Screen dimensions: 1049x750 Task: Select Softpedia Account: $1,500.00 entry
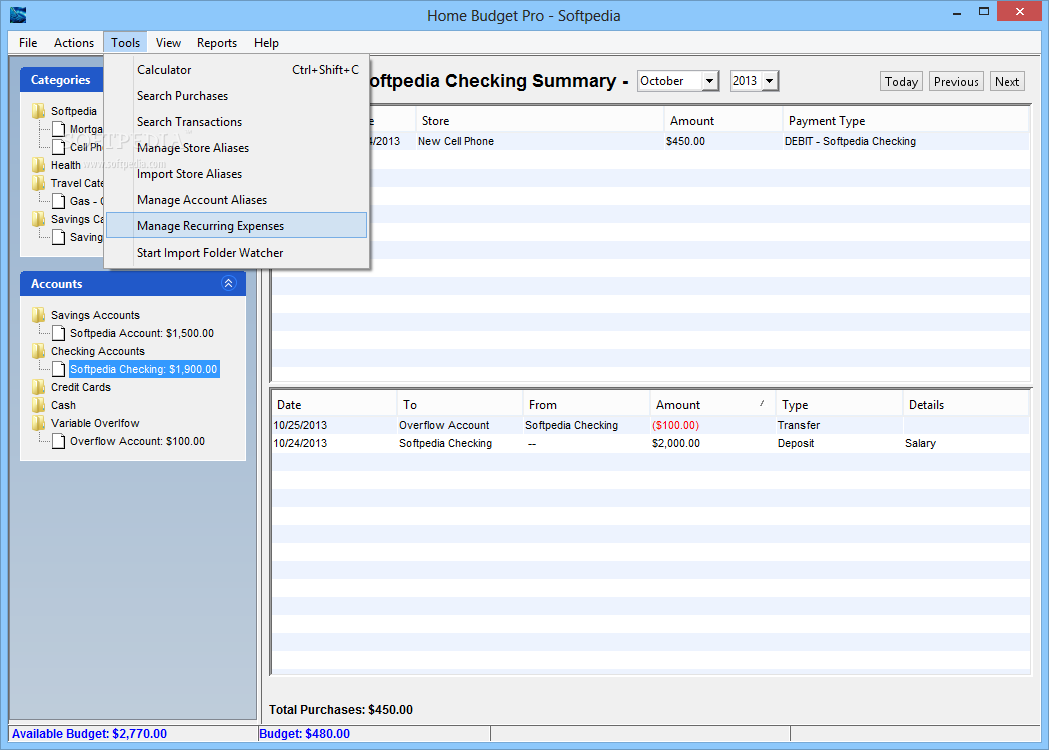(x=142, y=333)
